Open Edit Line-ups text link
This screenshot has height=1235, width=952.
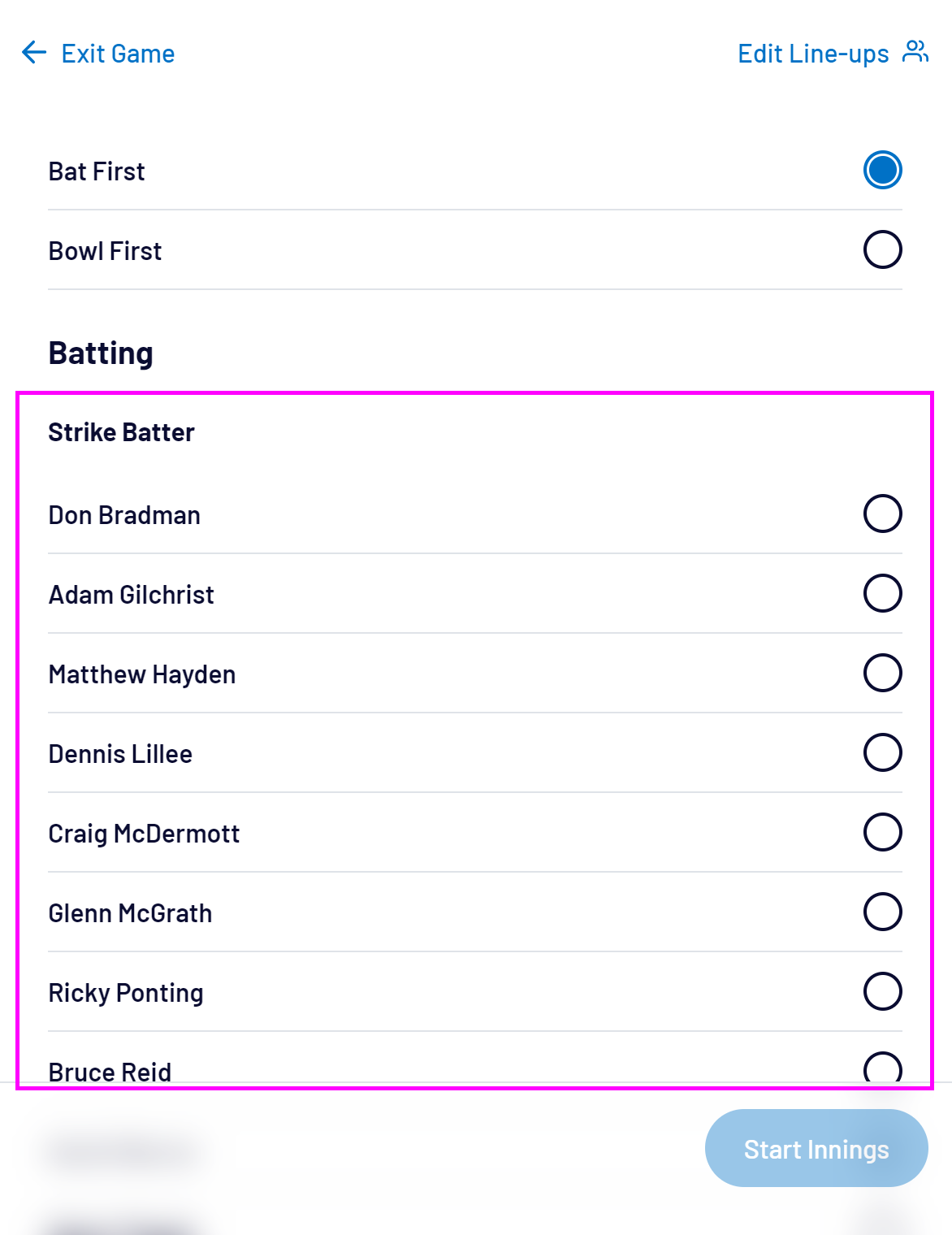pos(813,54)
